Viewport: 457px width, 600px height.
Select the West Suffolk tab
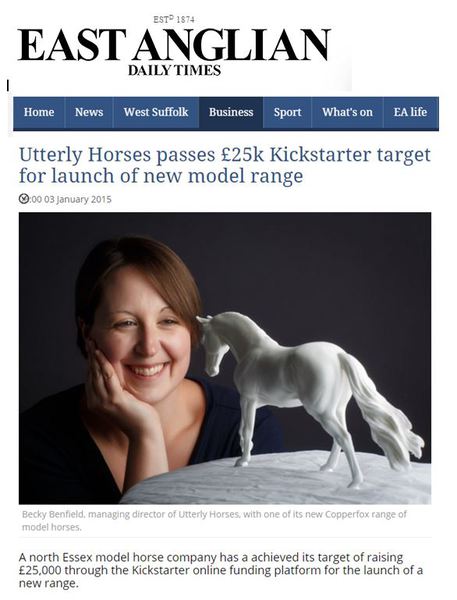(x=156, y=112)
